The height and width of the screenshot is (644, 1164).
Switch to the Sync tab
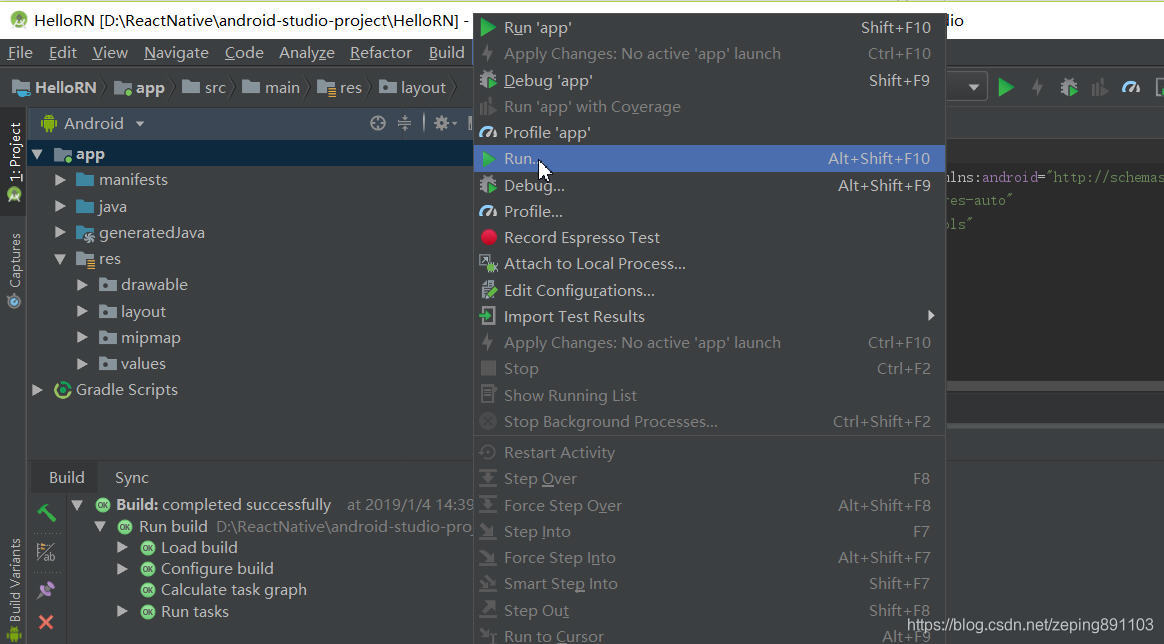click(131, 478)
